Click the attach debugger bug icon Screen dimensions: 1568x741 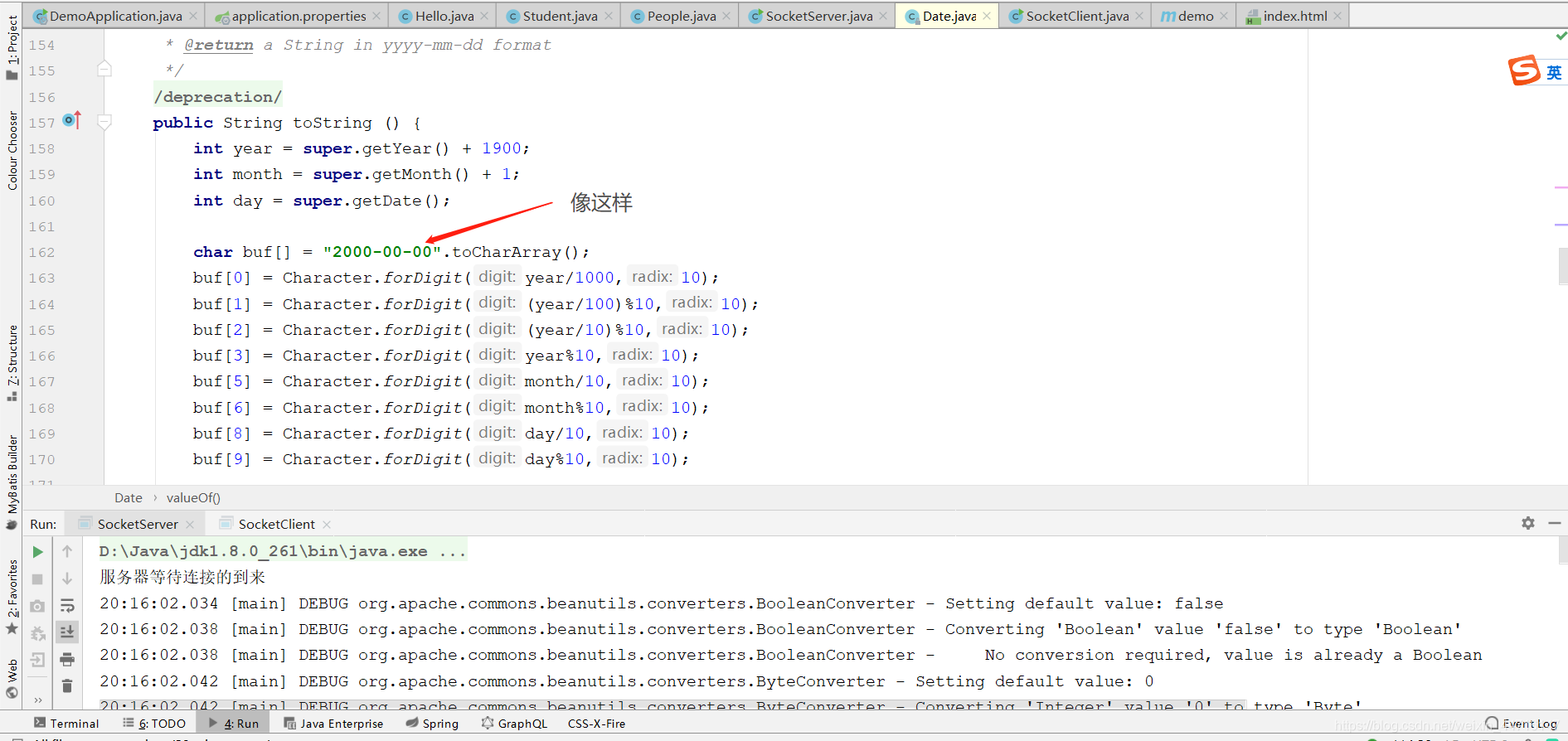(37, 633)
